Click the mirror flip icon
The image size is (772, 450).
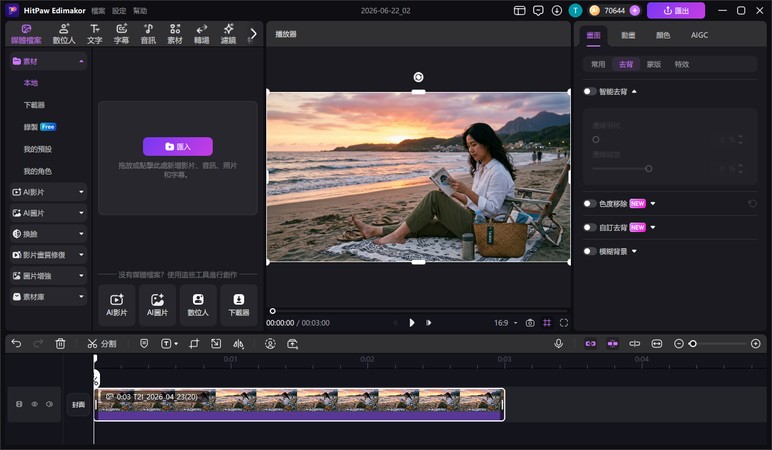coord(238,344)
